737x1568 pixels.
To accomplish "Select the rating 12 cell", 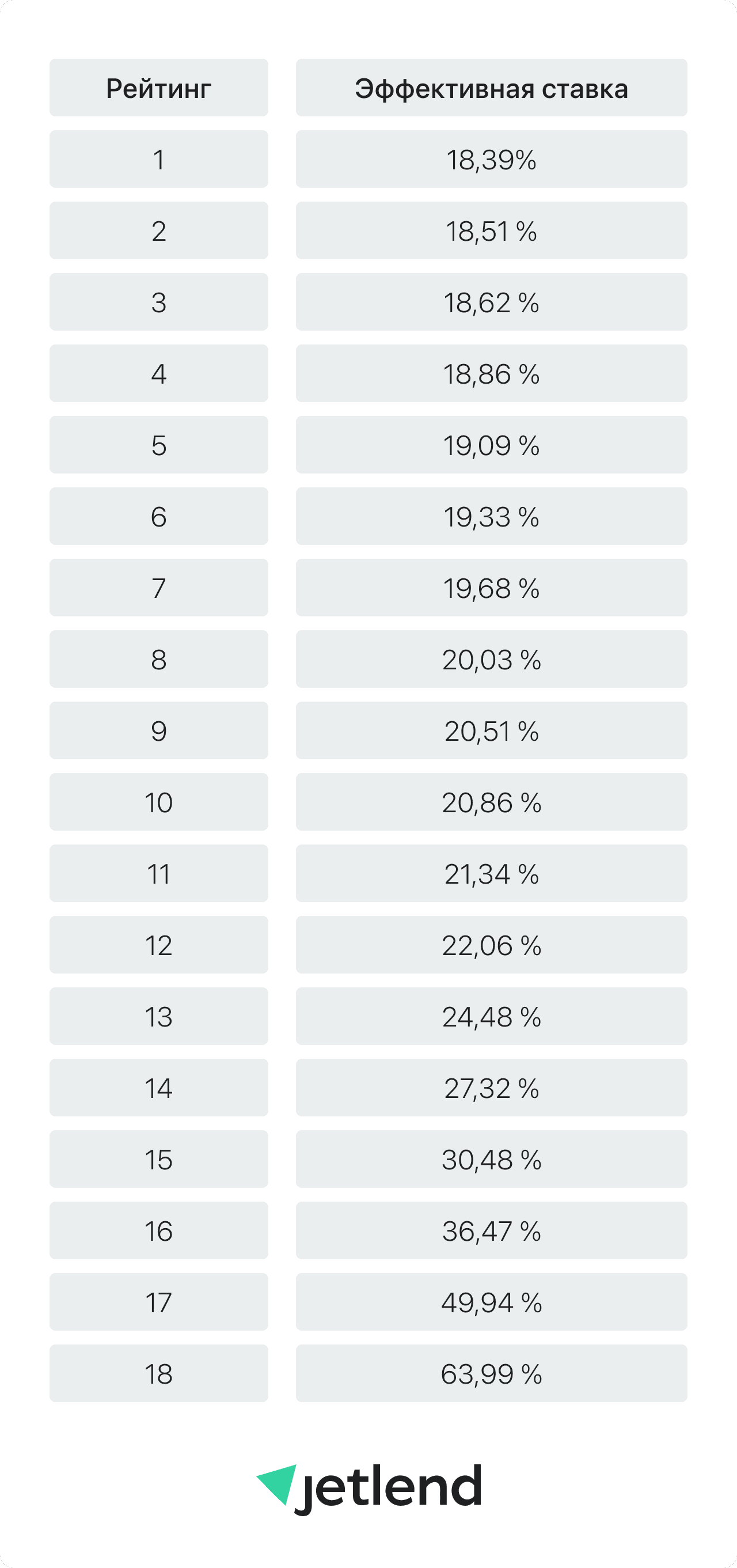I will point(158,945).
